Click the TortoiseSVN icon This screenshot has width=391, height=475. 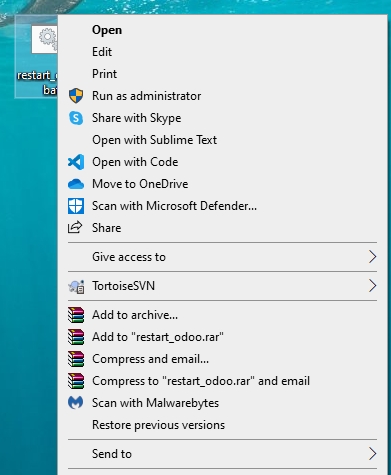pos(76,286)
